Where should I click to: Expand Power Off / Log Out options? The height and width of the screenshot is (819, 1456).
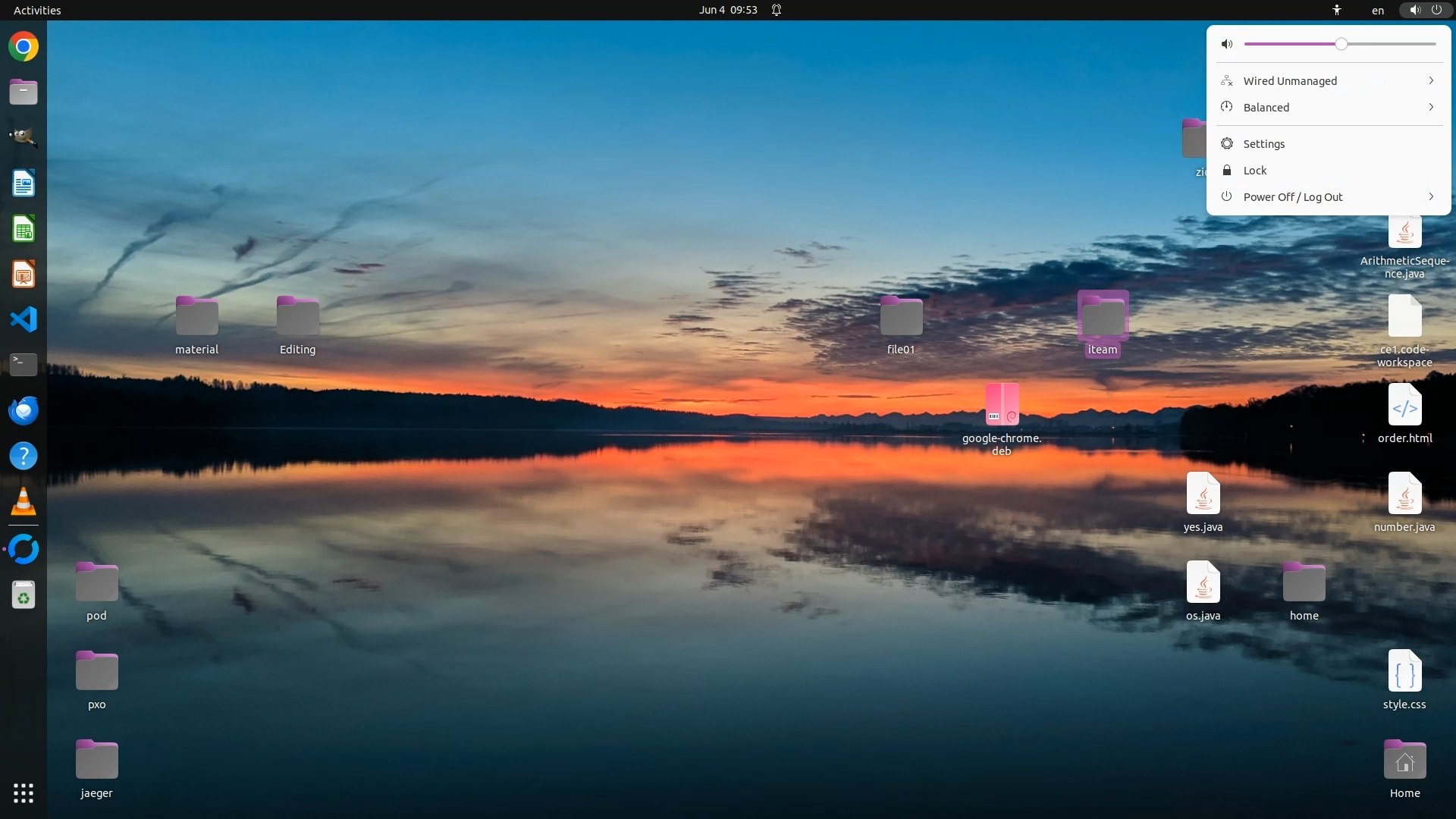(x=1329, y=197)
